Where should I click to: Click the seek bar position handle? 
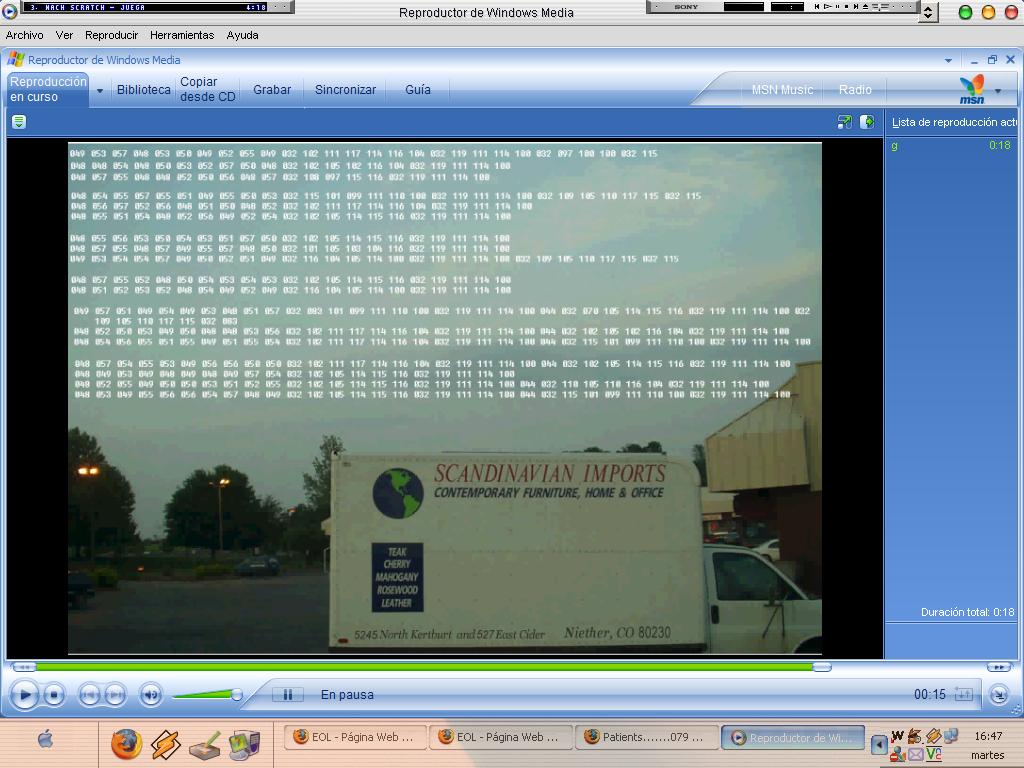[x=822, y=667]
